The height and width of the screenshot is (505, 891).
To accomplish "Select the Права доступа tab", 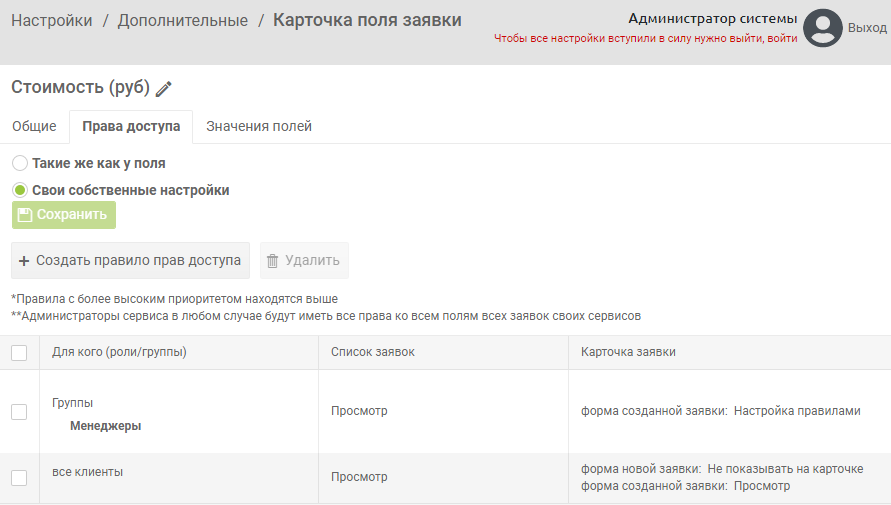I will click(131, 127).
